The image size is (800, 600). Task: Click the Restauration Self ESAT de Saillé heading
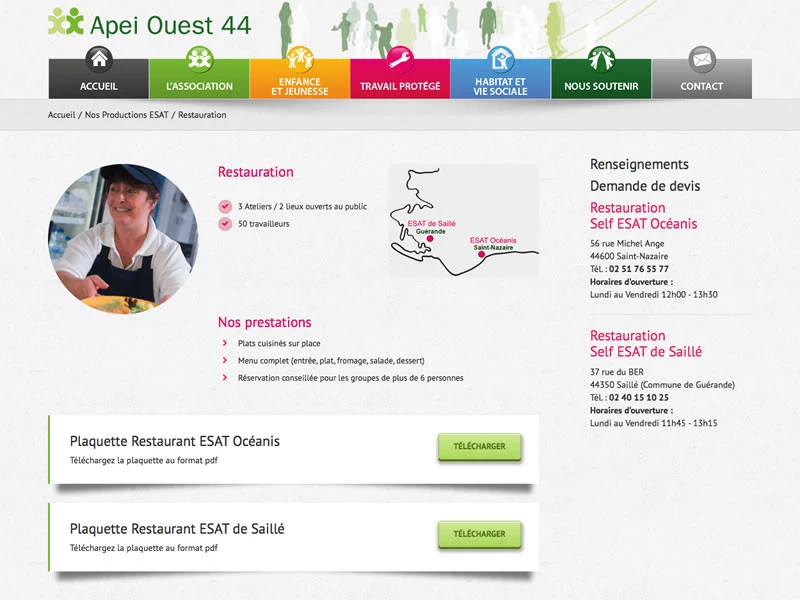(646, 344)
